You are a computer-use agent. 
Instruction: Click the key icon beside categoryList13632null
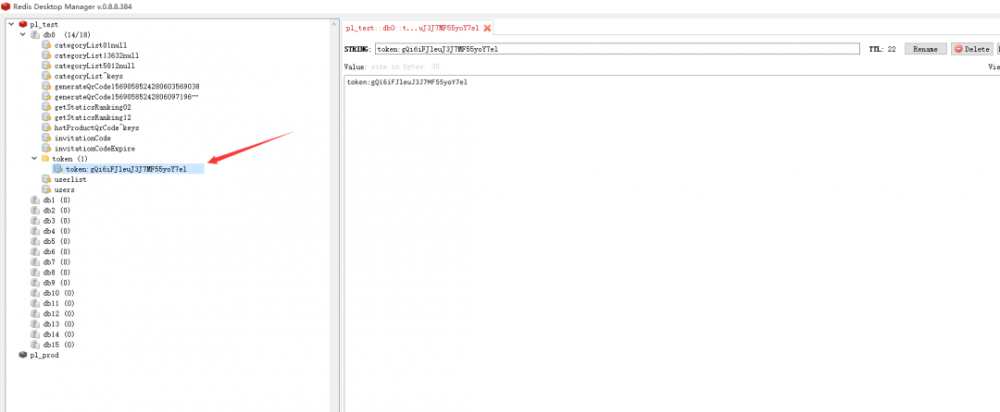(46, 55)
